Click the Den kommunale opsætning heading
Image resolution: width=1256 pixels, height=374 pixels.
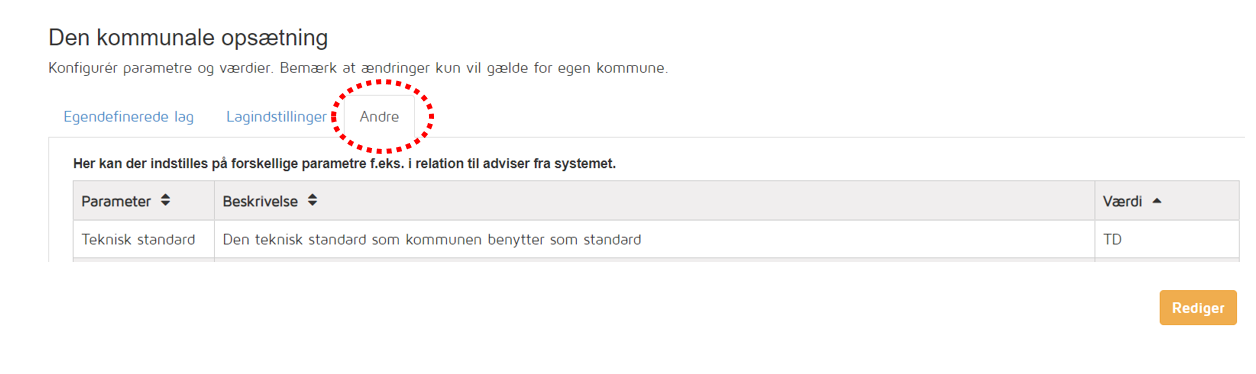(x=188, y=39)
